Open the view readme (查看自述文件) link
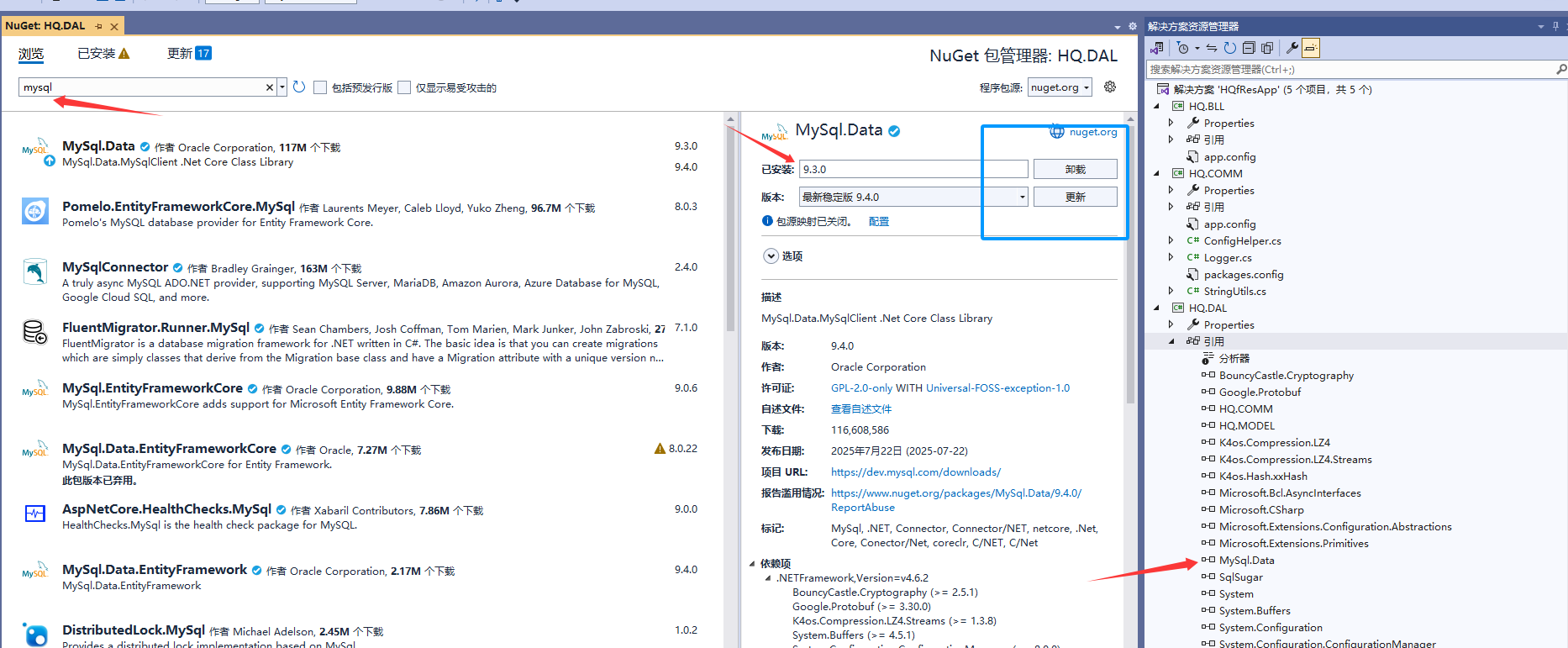 (861, 409)
